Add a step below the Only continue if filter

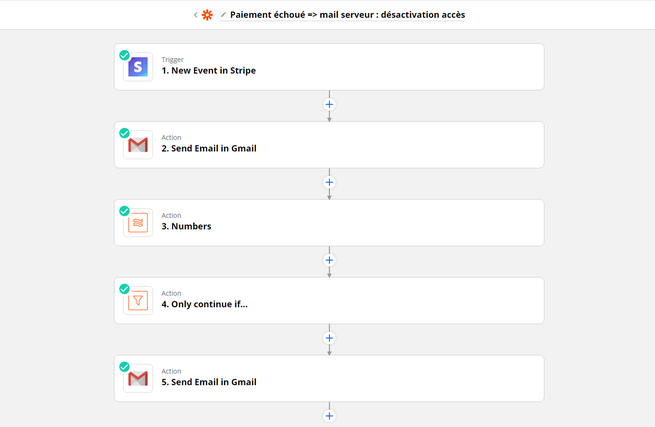[x=329, y=338]
